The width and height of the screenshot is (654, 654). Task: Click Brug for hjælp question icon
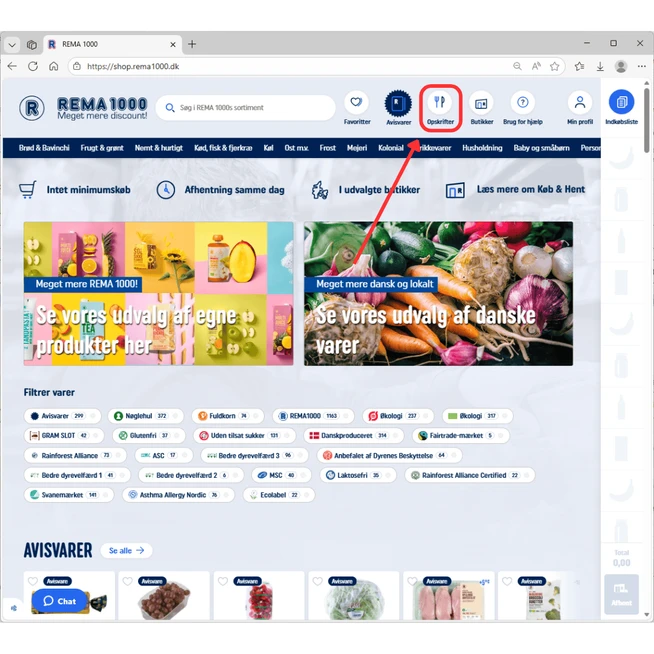point(522,103)
